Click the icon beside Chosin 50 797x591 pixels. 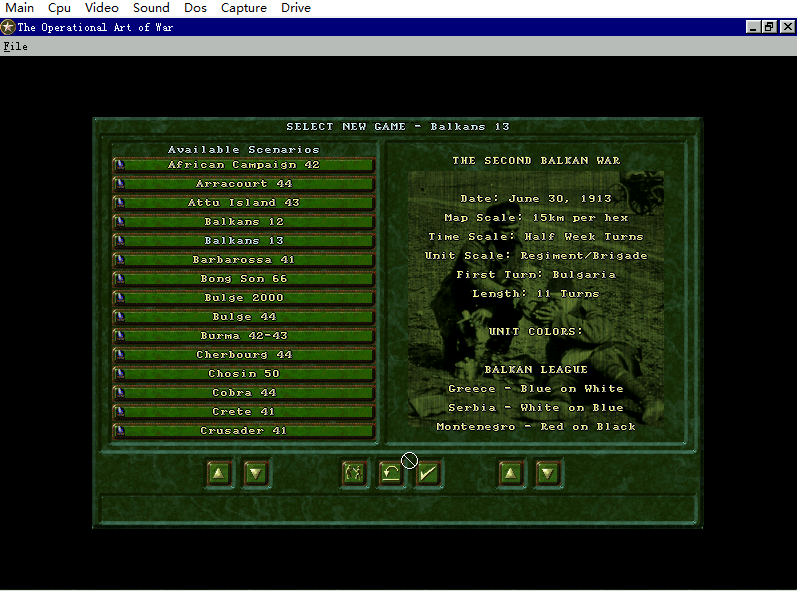[x=120, y=374]
